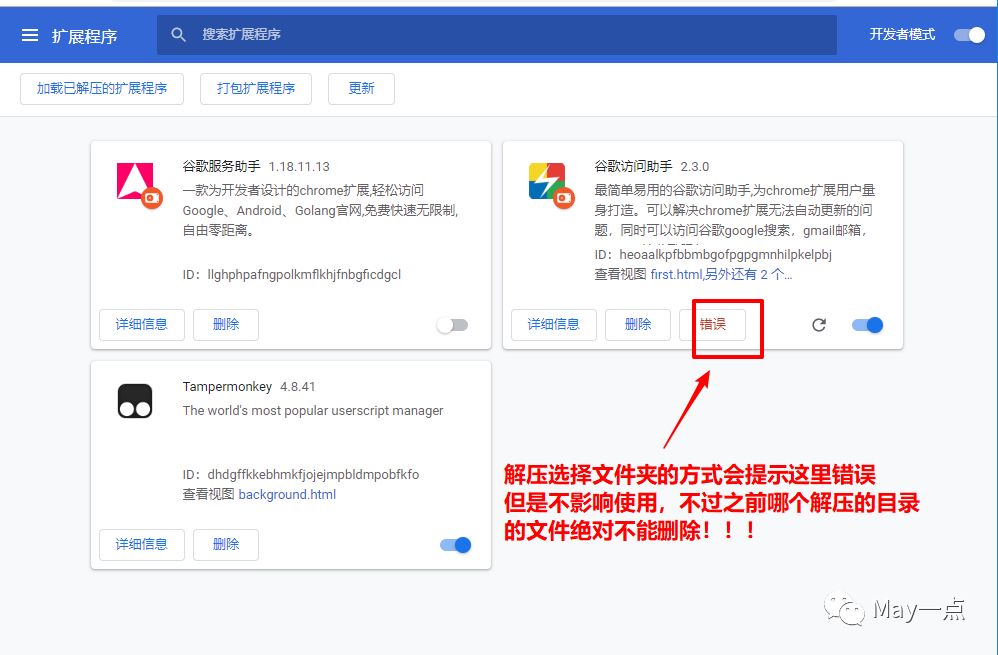The width and height of the screenshot is (998, 655).
Task: Enable the 谷歌服务助手 extension switch
Action: 453,325
